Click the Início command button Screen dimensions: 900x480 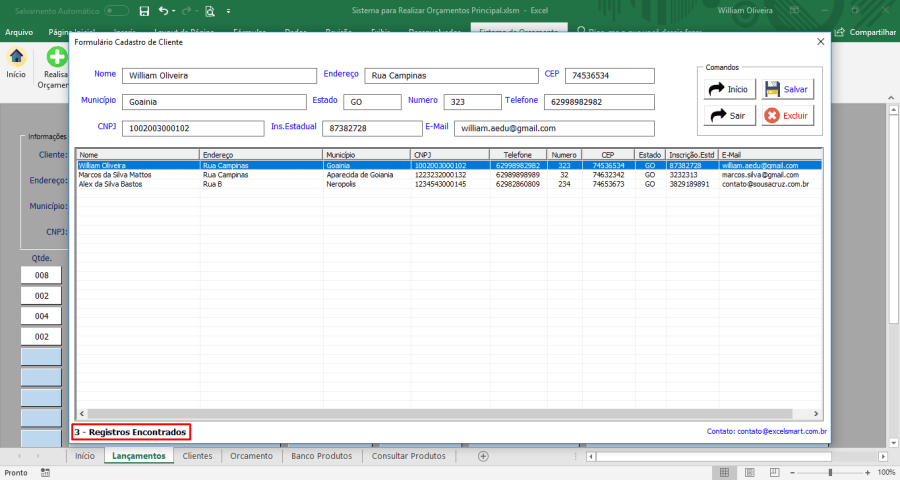click(730, 89)
